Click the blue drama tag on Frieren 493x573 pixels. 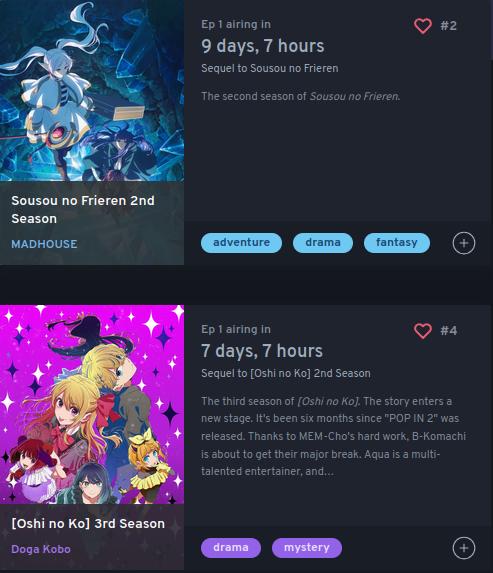pyautogui.click(x=323, y=243)
